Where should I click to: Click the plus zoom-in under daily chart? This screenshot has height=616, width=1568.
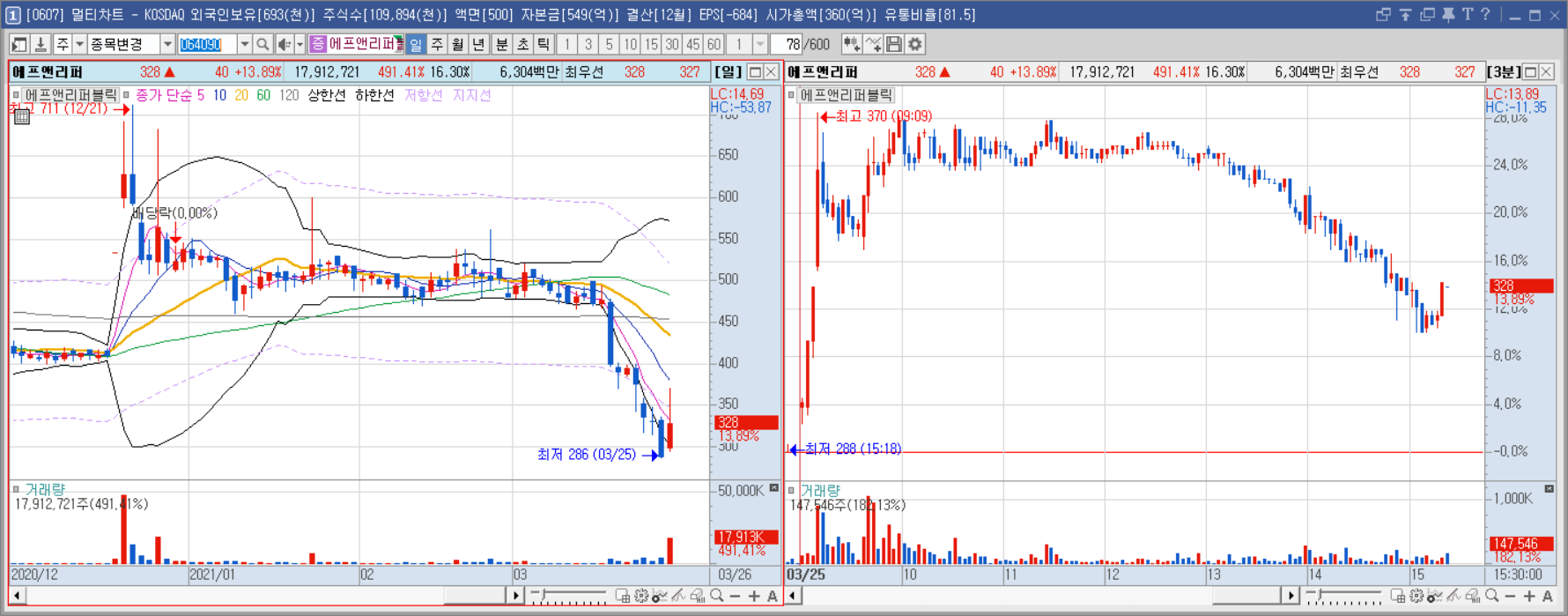[x=754, y=597]
